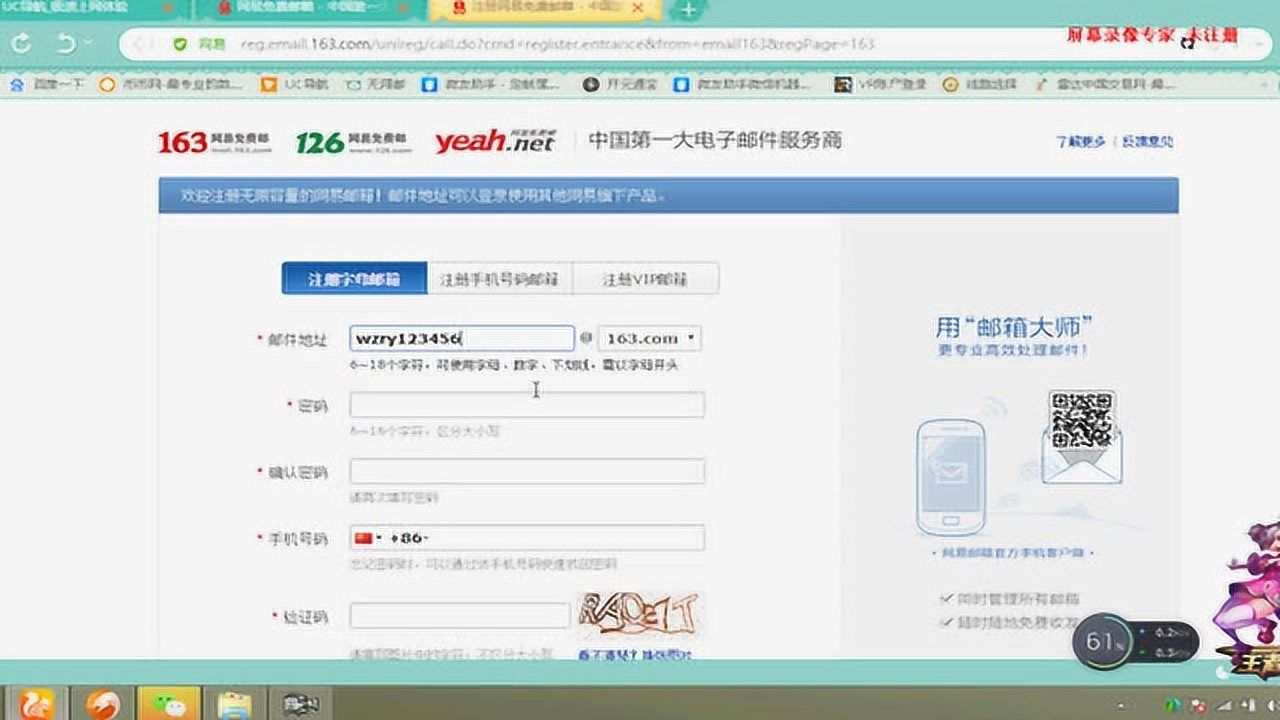Image resolution: width=1280 pixels, height=720 pixels.
Task: Click the 密码 password field
Action: coord(527,405)
